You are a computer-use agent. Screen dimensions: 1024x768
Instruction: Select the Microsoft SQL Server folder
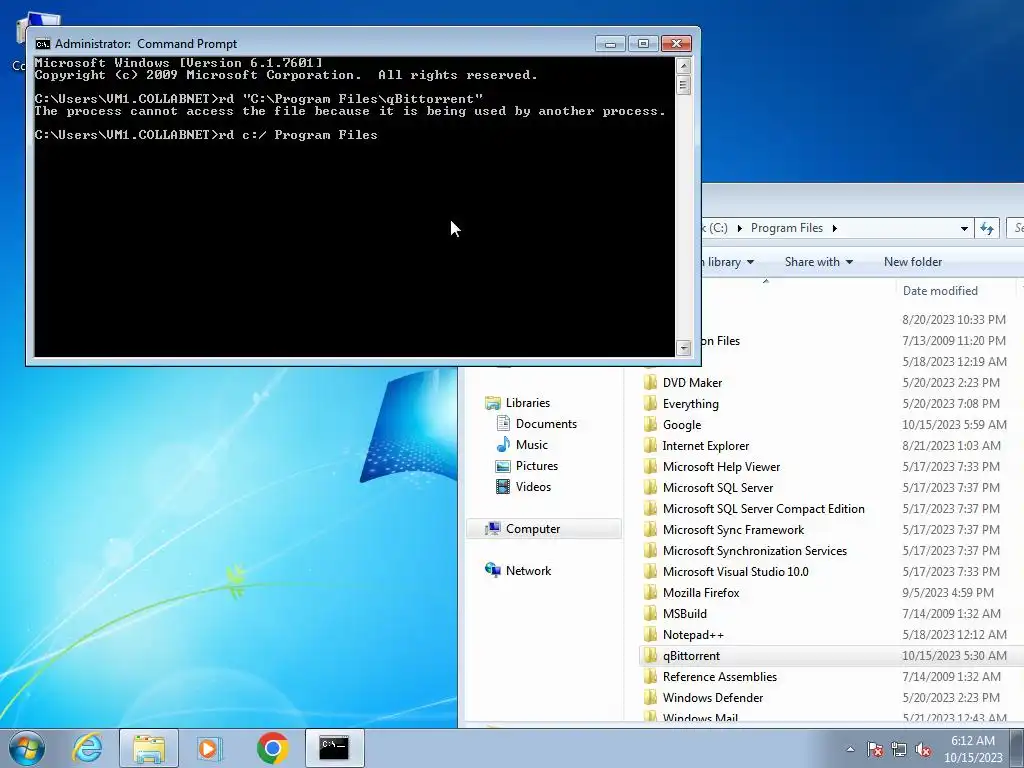coord(718,487)
